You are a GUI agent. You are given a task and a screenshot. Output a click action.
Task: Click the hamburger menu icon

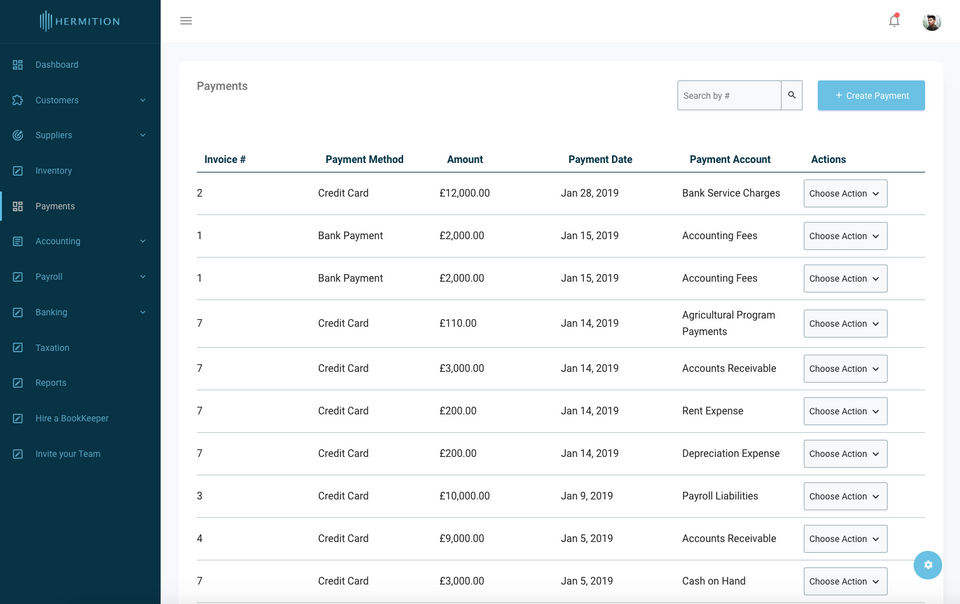186,21
